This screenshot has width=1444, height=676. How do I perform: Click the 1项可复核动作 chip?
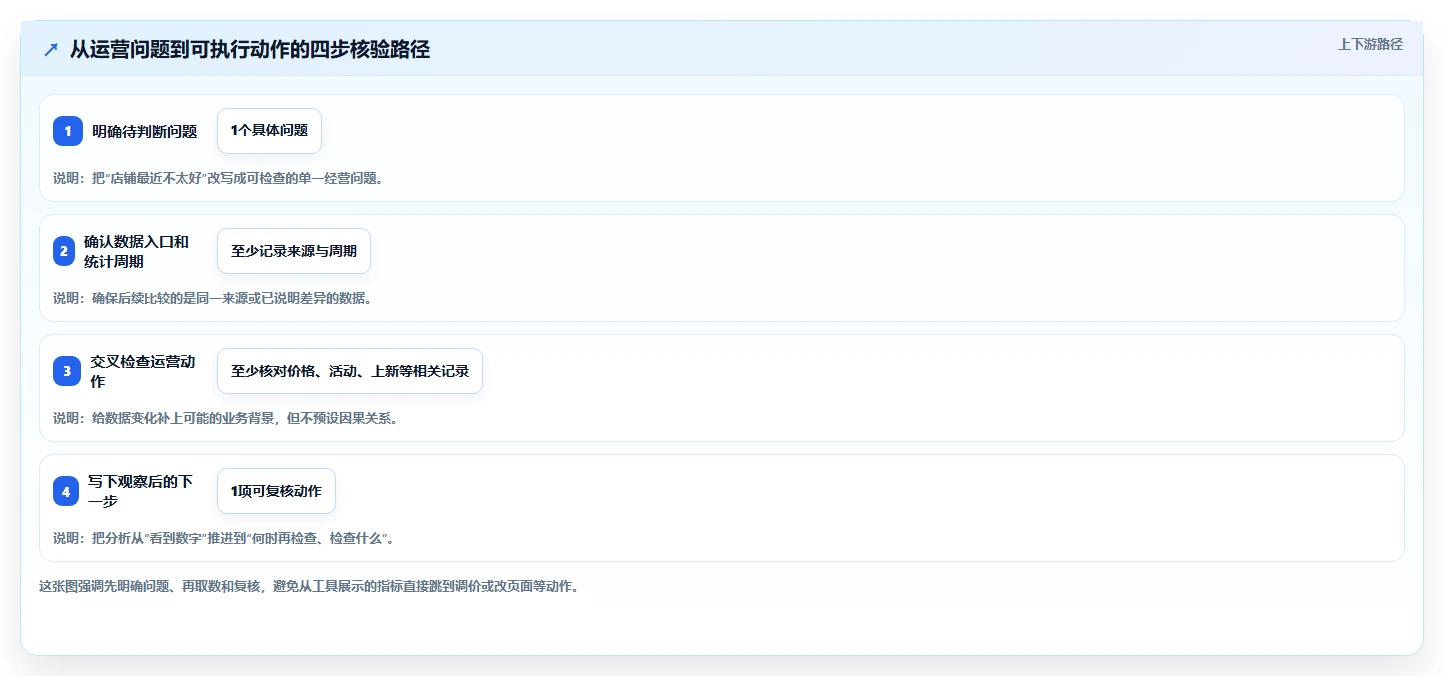click(276, 491)
